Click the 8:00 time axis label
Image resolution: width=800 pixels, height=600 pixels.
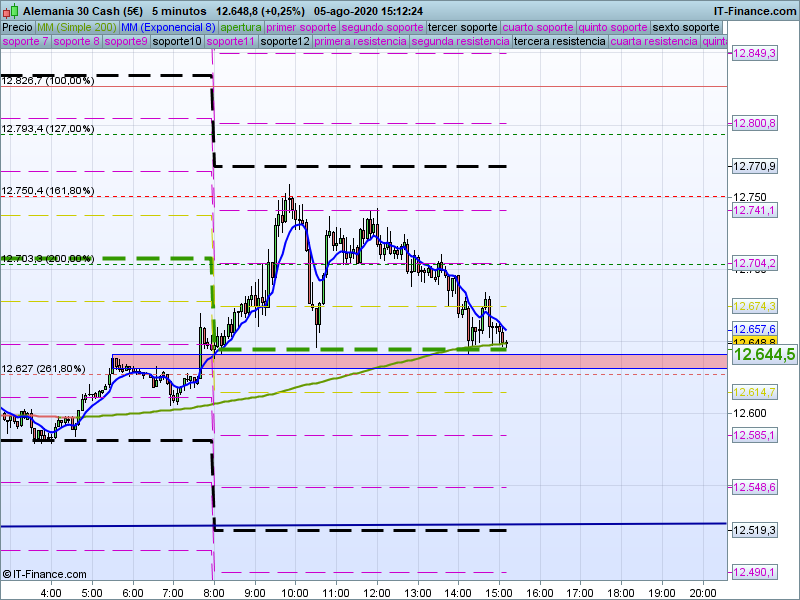coord(213,592)
